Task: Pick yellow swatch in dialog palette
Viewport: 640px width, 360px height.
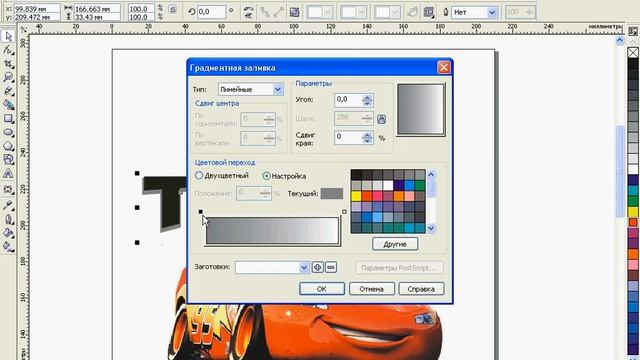Action: [356, 196]
